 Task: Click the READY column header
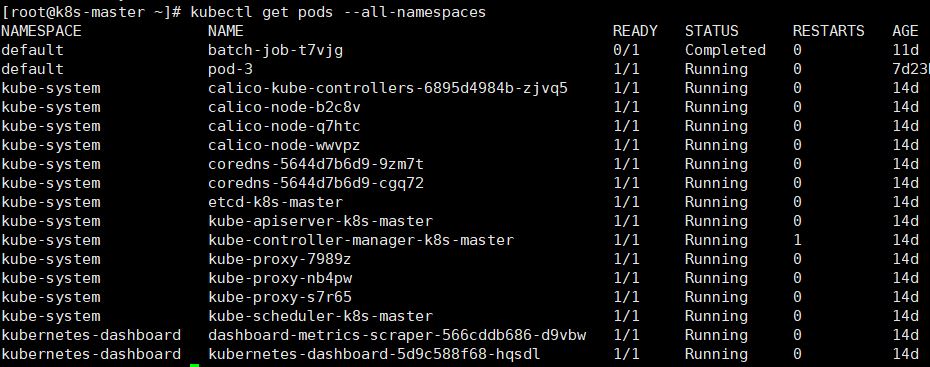pyautogui.click(x=635, y=31)
